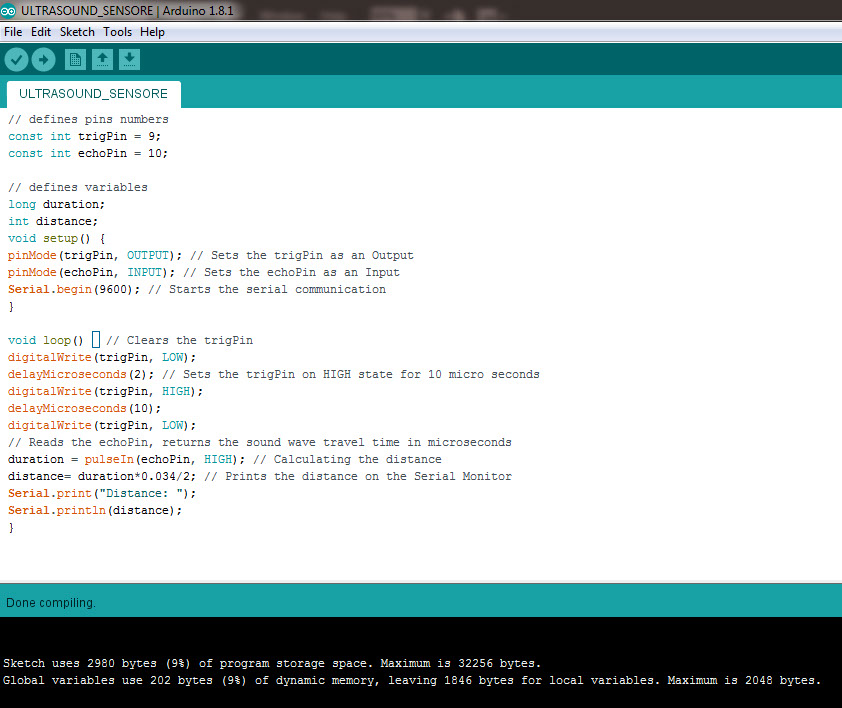The image size is (842, 708).
Task: Click 'delayMicroseconds(10);' line
Action: click(x=84, y=408)
